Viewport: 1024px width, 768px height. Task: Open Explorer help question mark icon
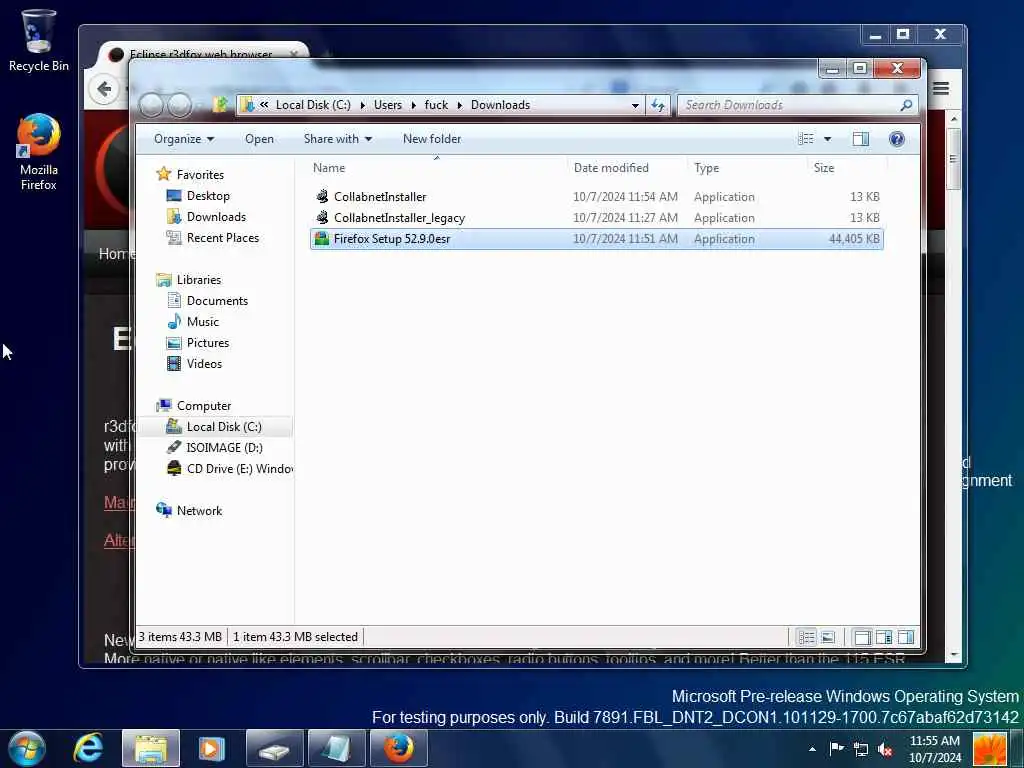coord(897,138)
